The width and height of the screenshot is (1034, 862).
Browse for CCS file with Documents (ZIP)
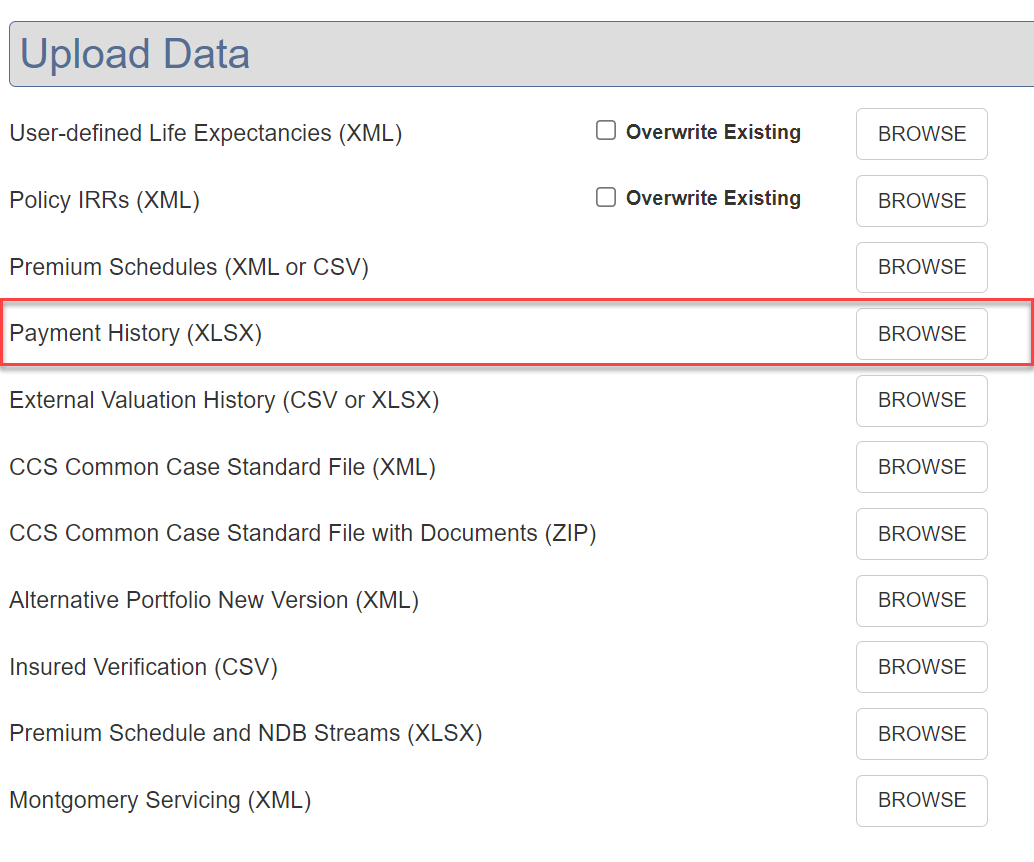(x=921, y=534)
